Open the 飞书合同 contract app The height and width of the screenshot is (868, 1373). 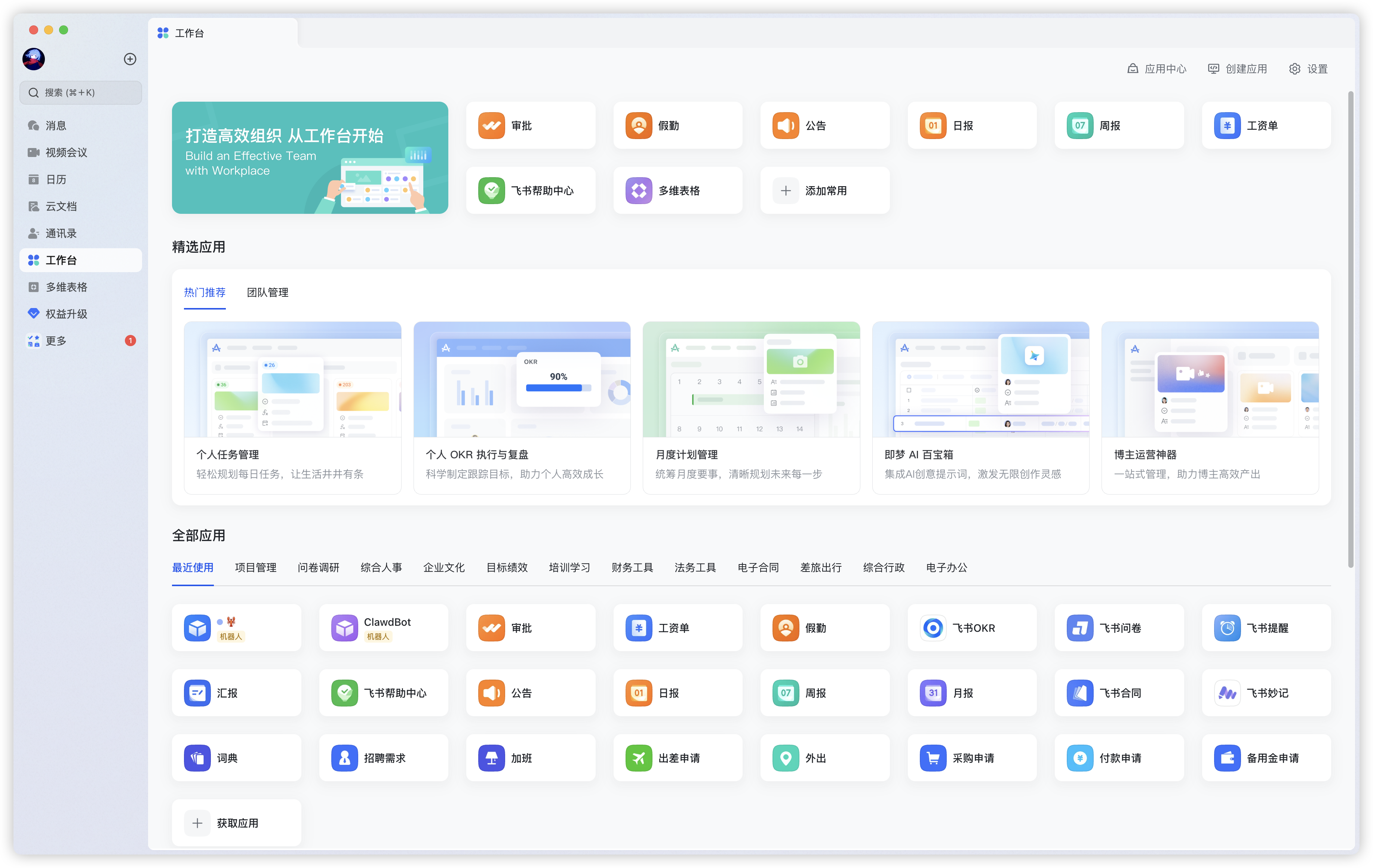click(x=1080, y=692)
